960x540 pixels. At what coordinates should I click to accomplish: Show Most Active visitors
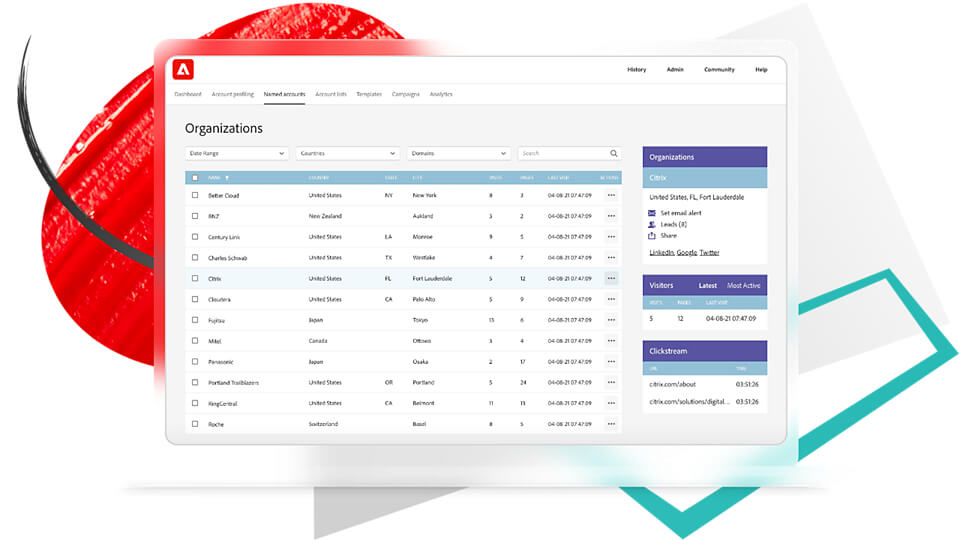[x=743, y=285]
